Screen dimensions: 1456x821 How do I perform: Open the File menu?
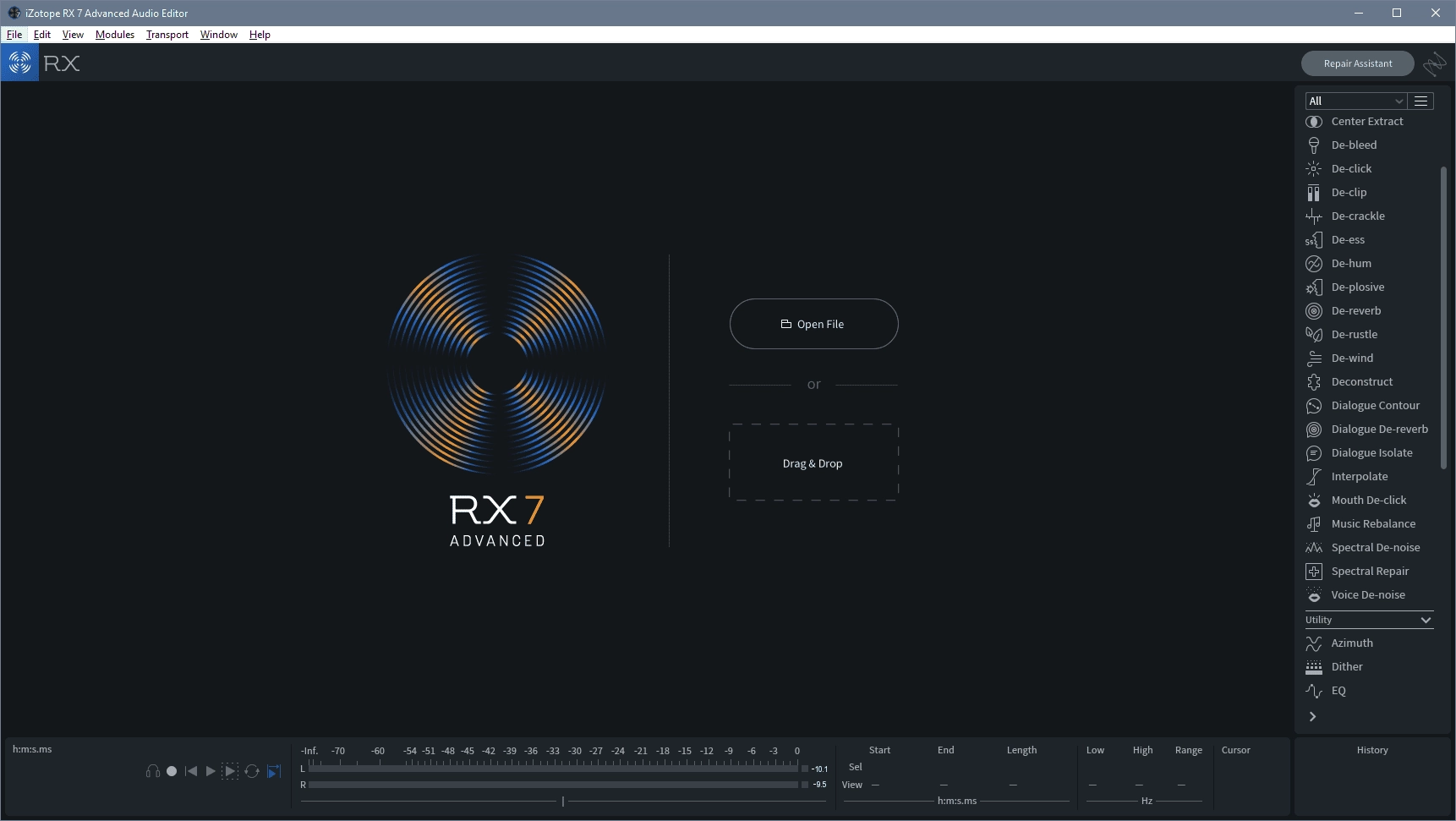click(x=14, y=35)
